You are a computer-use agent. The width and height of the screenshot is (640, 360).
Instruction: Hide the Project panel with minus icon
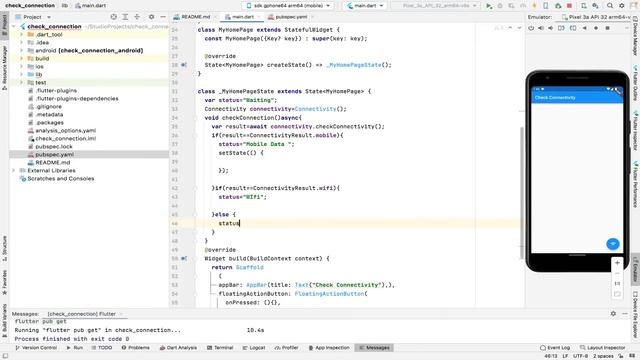(x=163, y=17)
